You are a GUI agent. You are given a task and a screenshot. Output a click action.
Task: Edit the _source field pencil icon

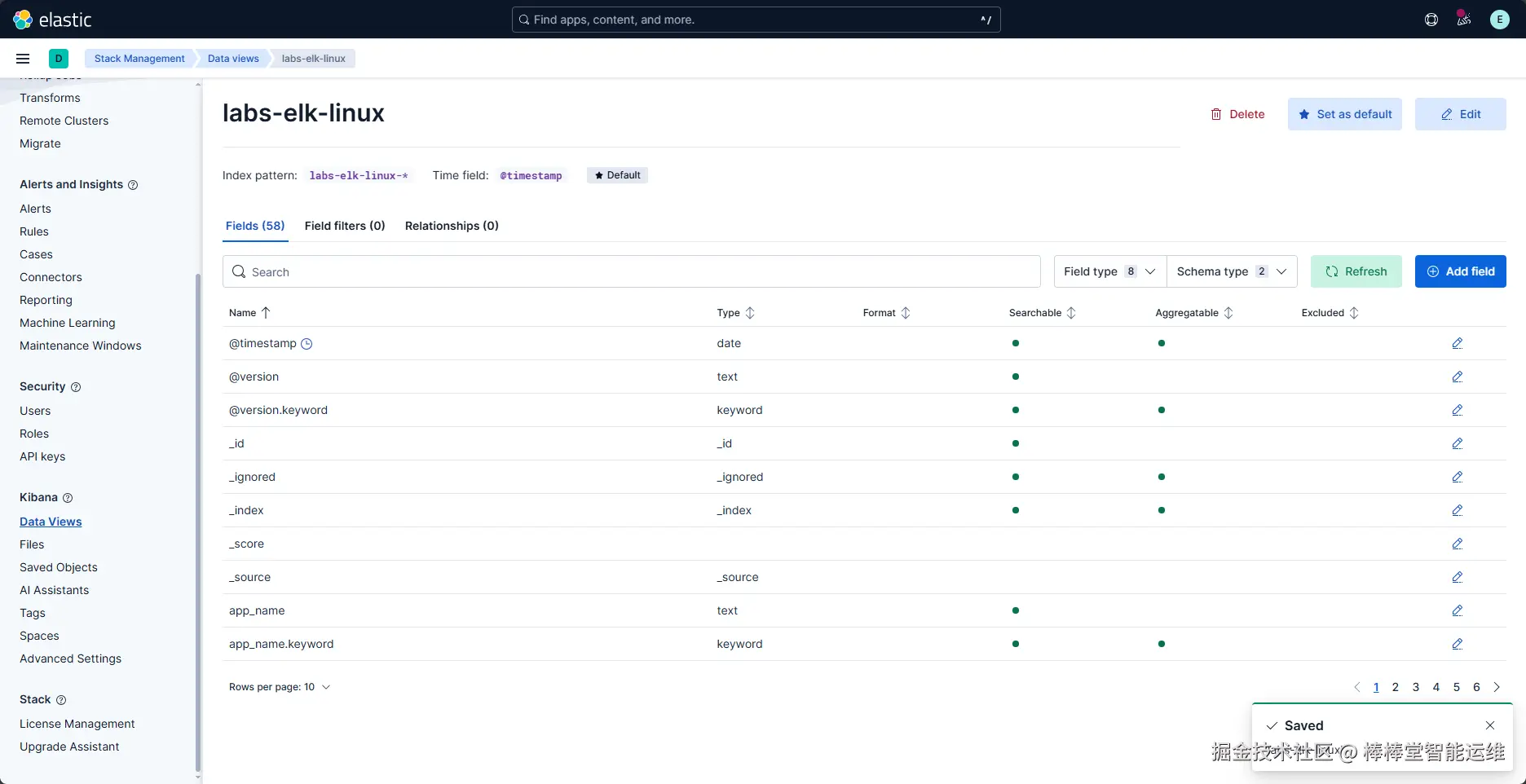[1458, 577]
